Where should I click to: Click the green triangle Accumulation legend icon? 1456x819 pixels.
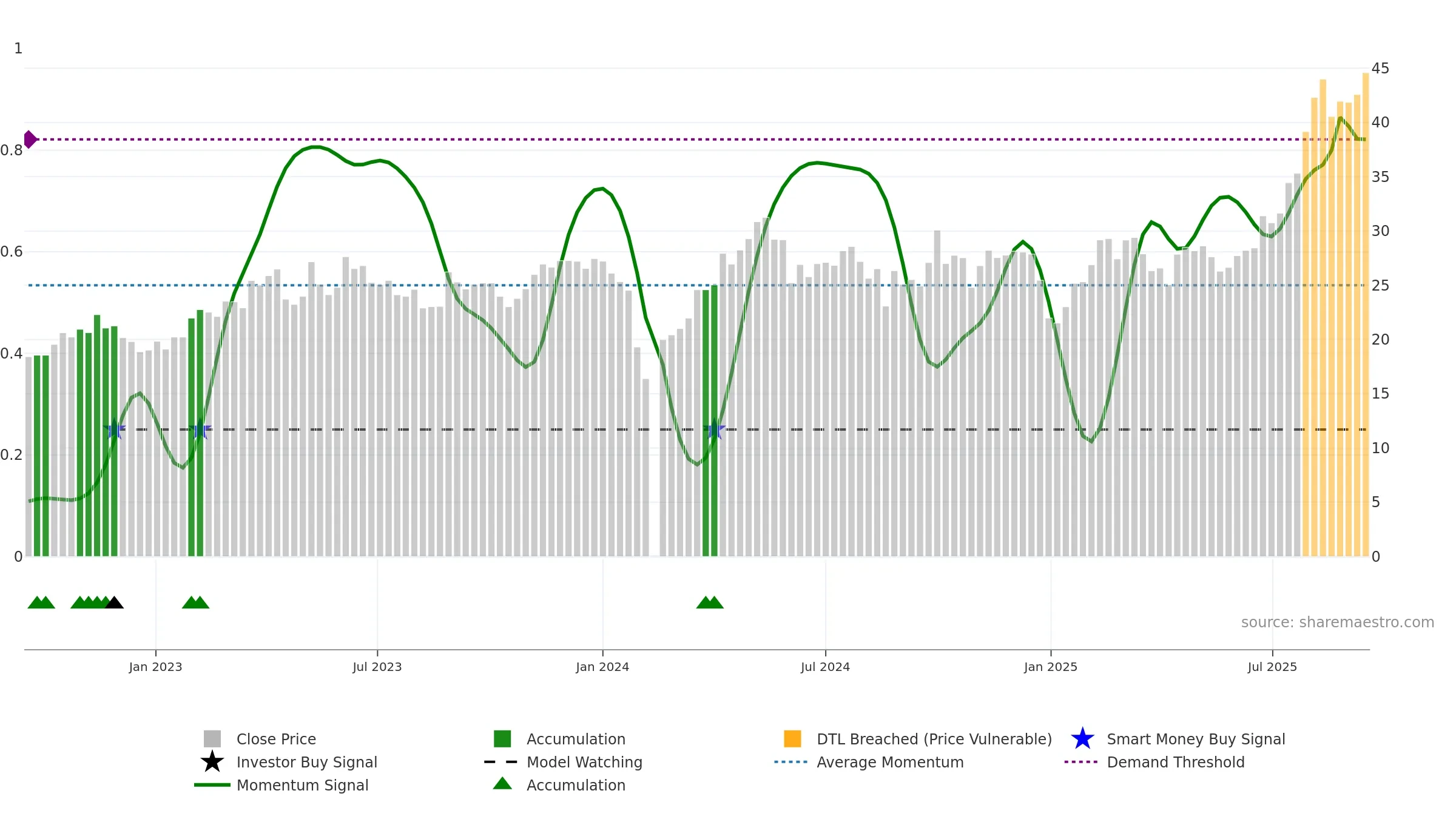(502, 784)
